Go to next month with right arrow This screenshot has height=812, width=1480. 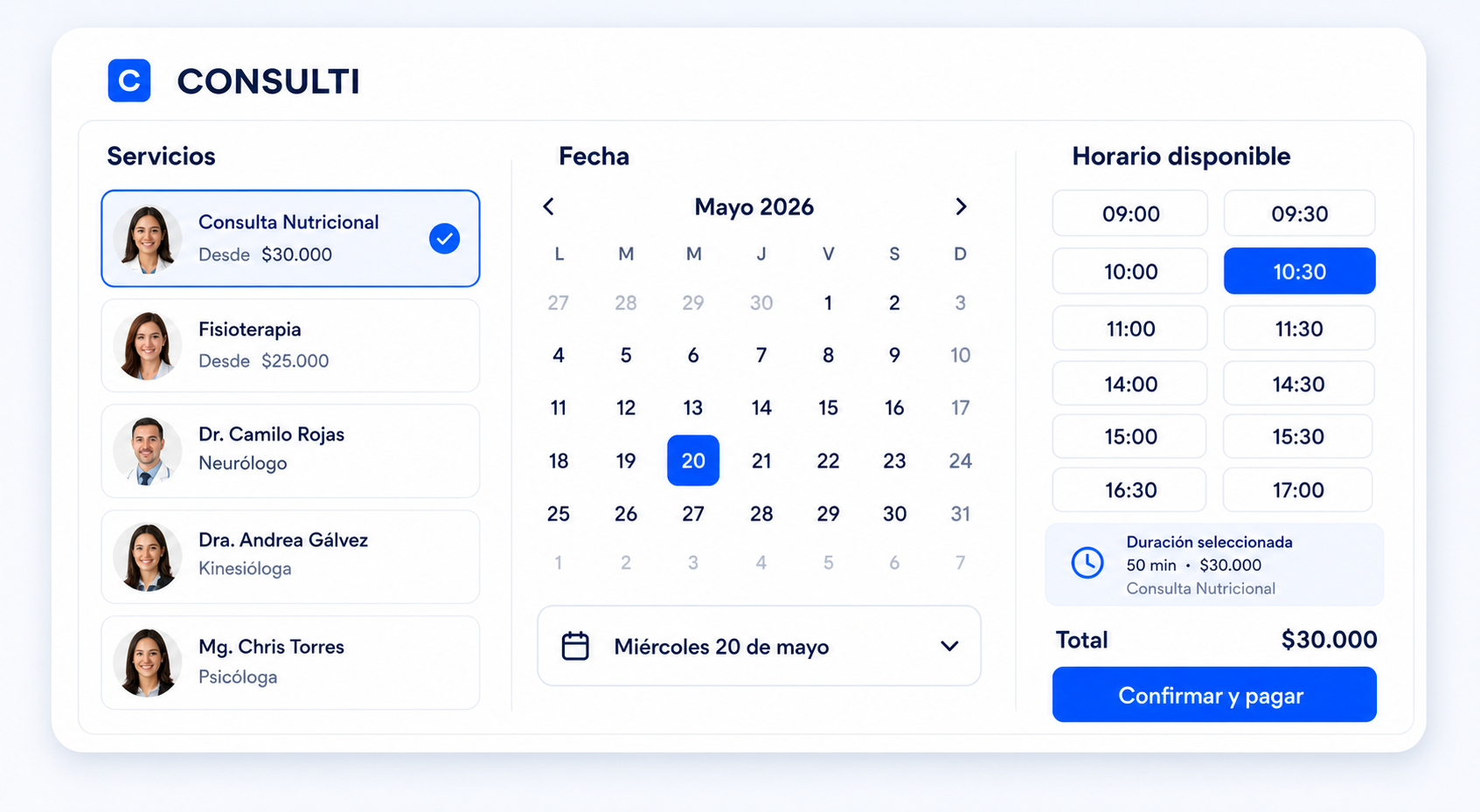click(x=961, y=206)
